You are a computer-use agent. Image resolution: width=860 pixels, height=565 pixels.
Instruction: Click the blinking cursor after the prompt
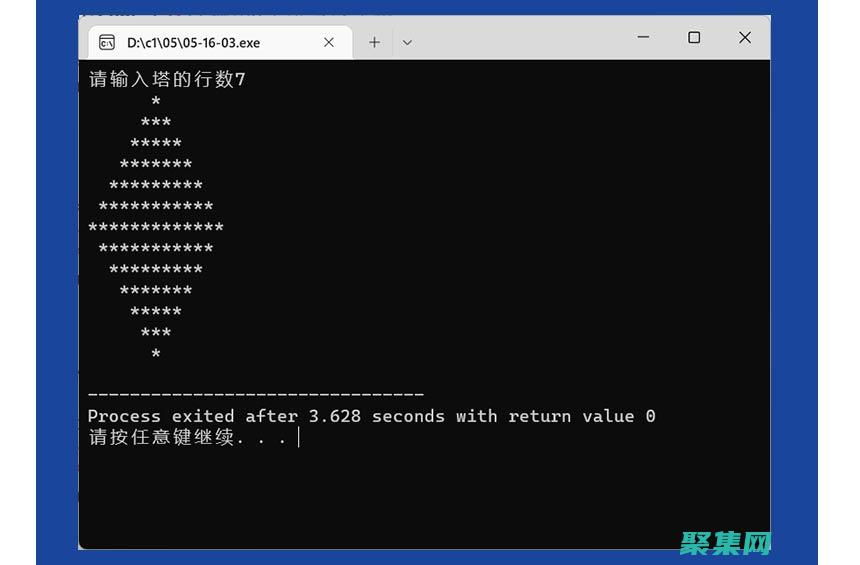point(299,437)
